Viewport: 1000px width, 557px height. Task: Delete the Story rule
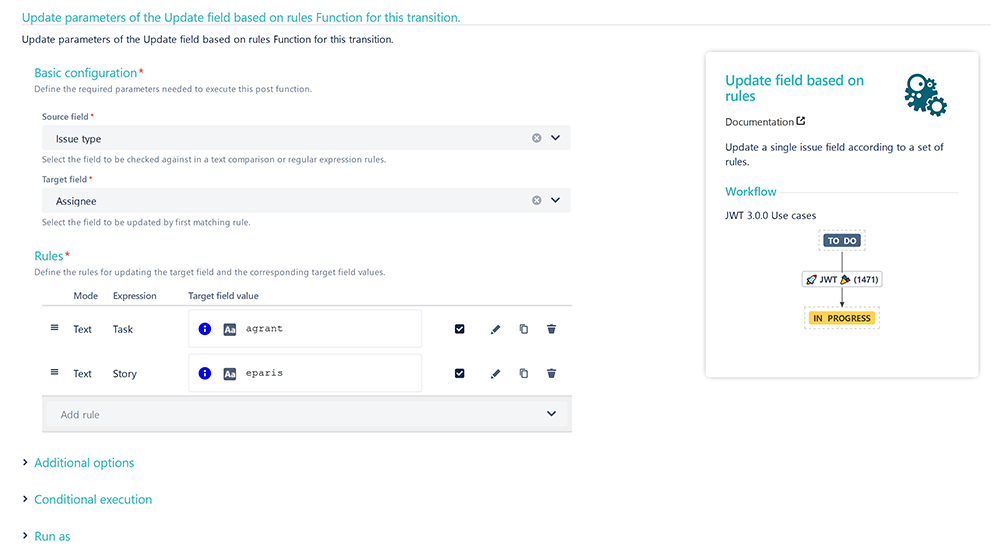point(552,373)
